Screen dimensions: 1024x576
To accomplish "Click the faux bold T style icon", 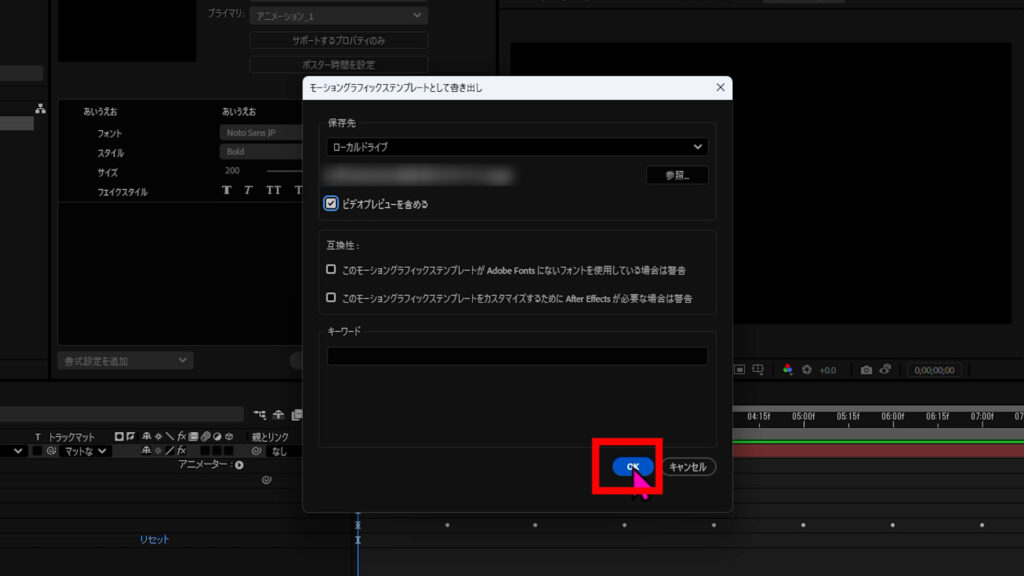I will [227, 190].
